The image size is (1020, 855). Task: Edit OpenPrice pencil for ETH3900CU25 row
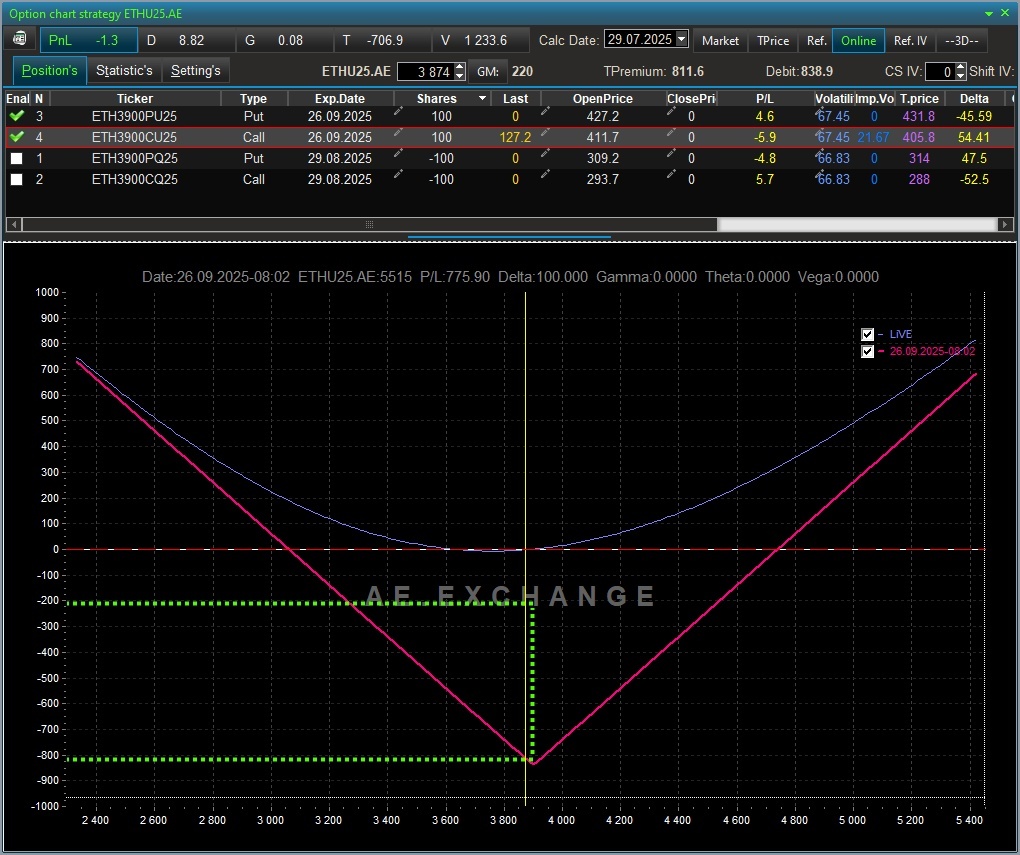click(x=545, y=132)
